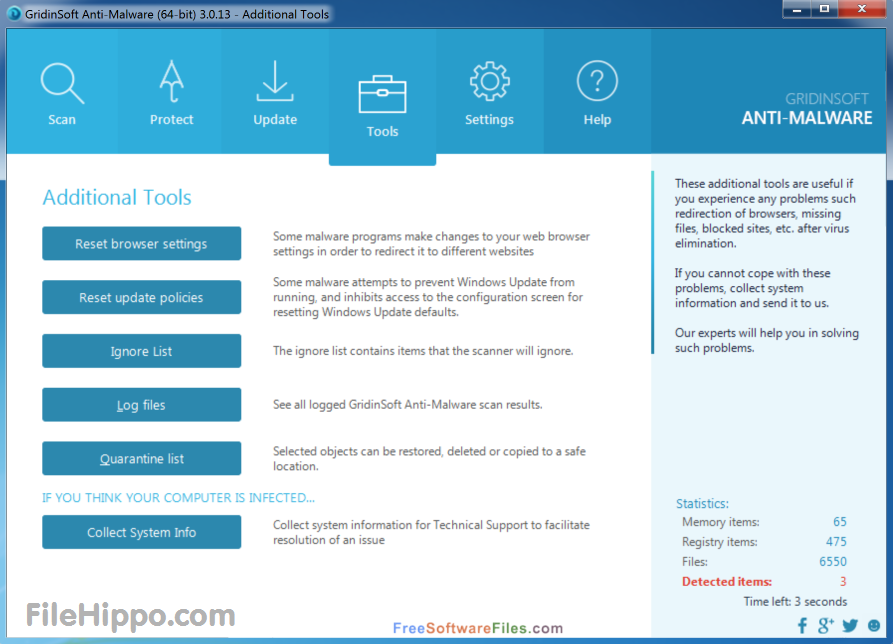Image resolution: width=893 pixels, height=644 pixels.
Task: Click the Additional Tools heading
Action: coord(117,198)
